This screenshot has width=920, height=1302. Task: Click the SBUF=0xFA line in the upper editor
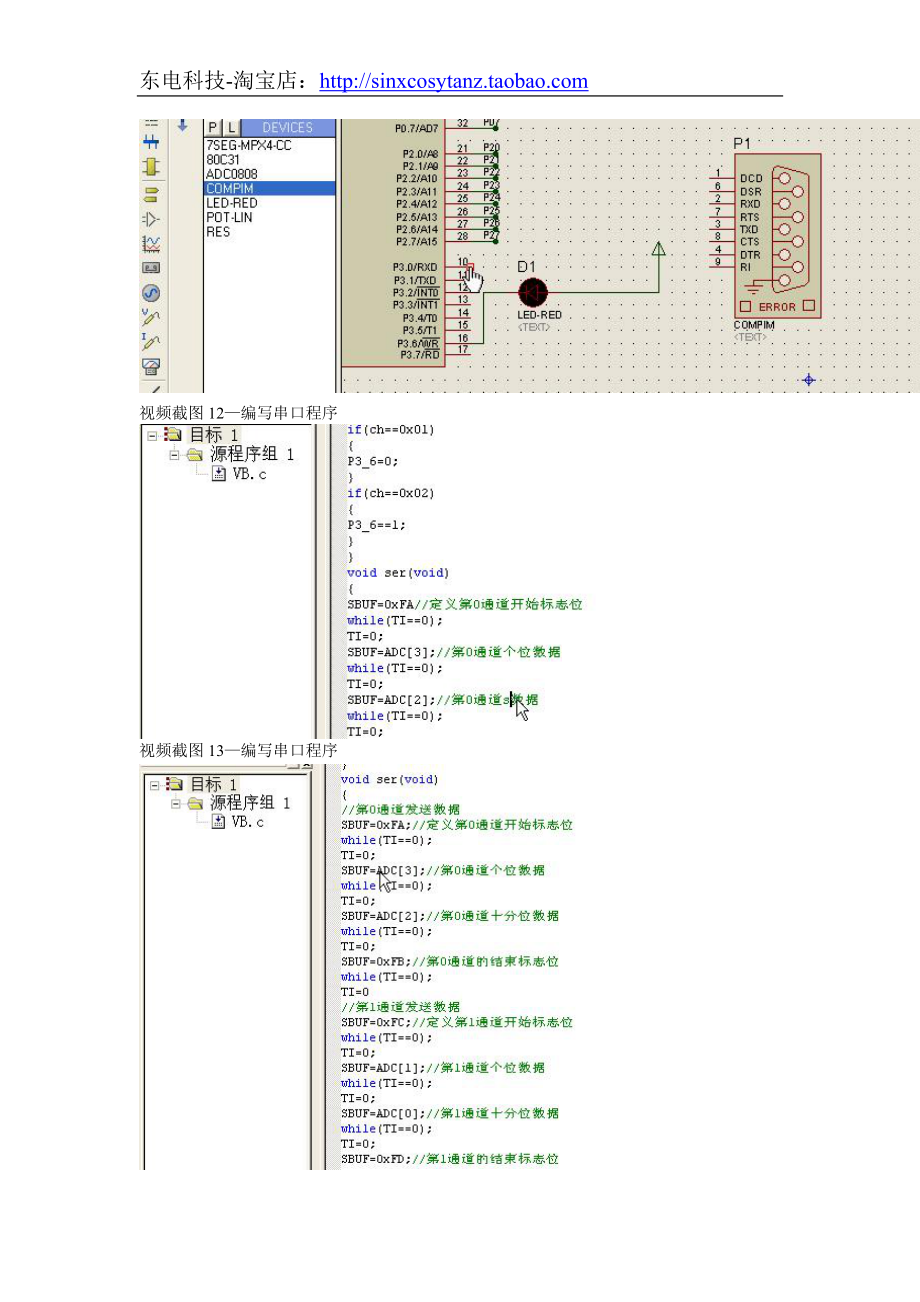tap(464, 604)
